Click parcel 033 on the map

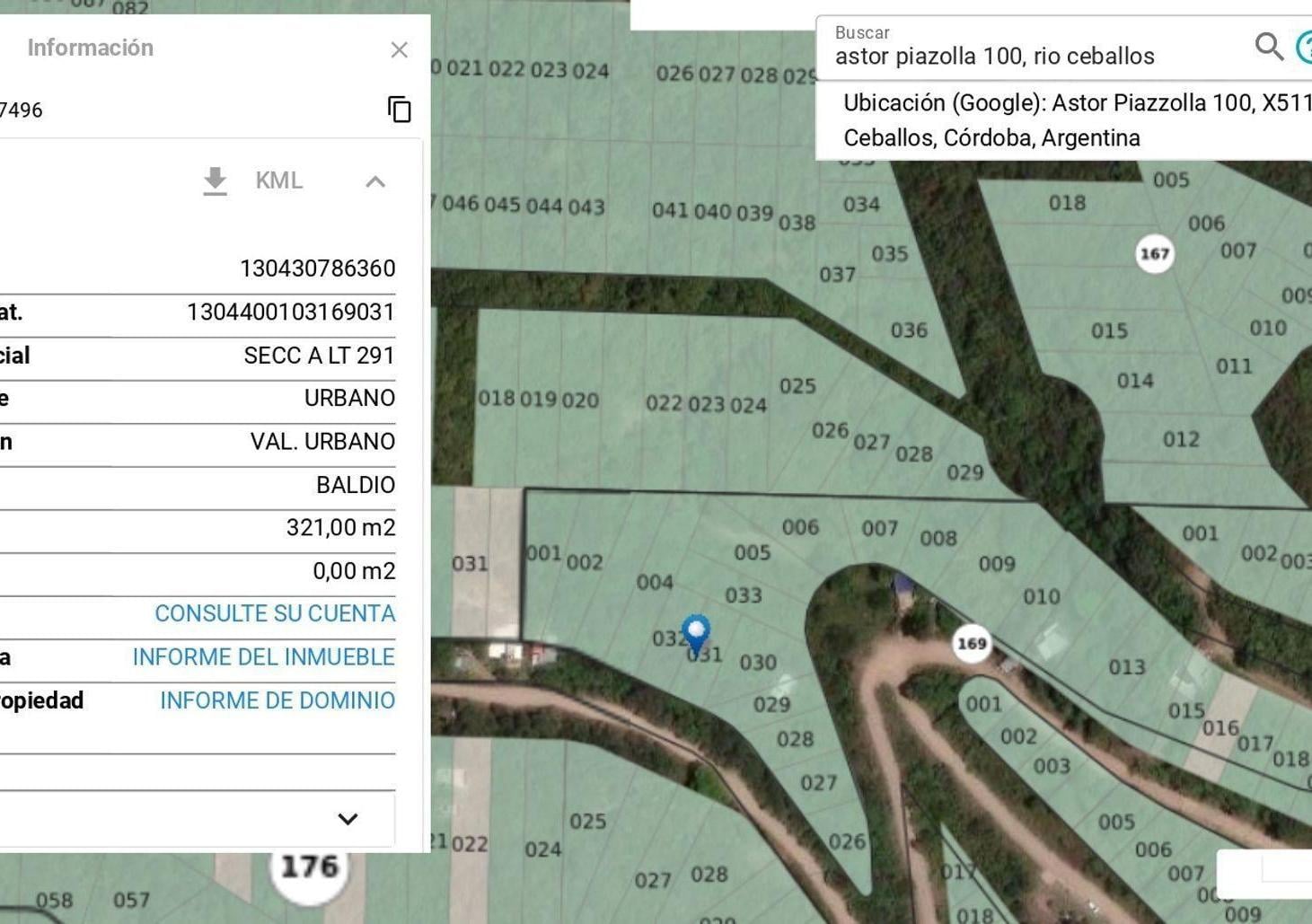pyautogui.click(x=744, y=594)
